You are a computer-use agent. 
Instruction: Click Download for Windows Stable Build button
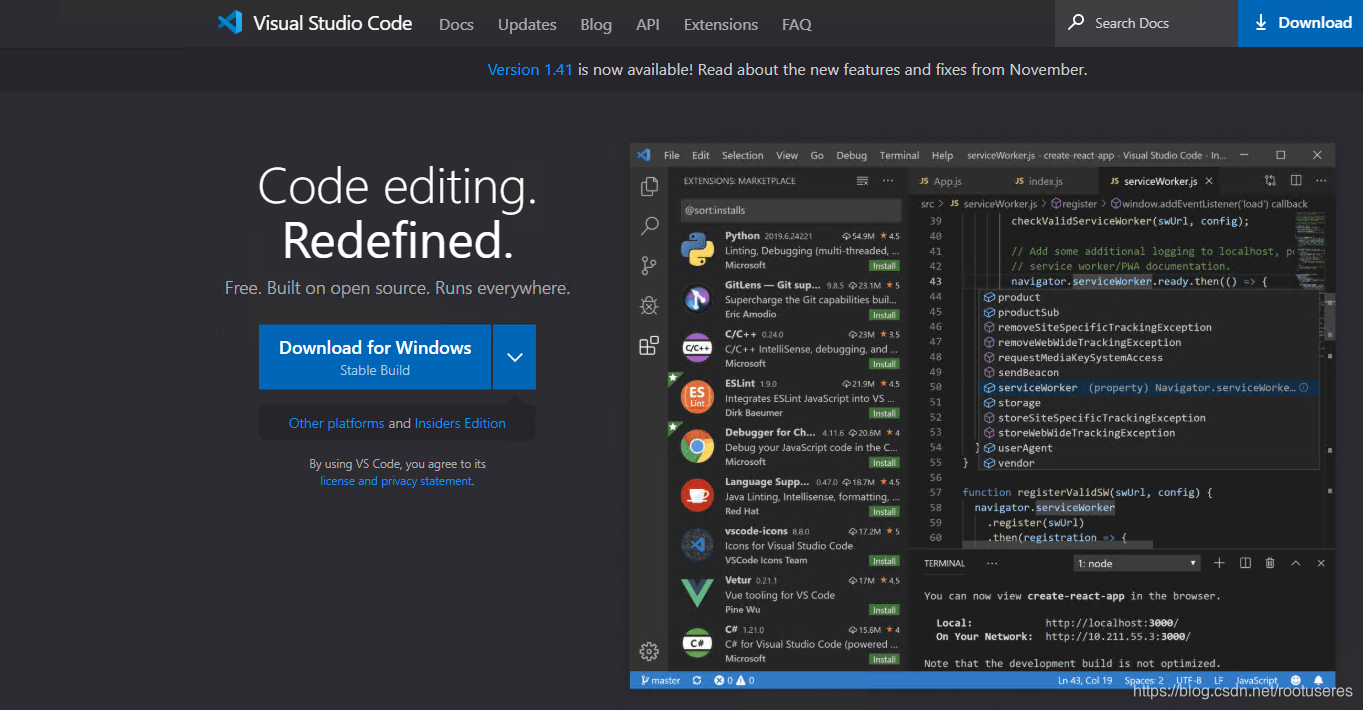point(375,357)
